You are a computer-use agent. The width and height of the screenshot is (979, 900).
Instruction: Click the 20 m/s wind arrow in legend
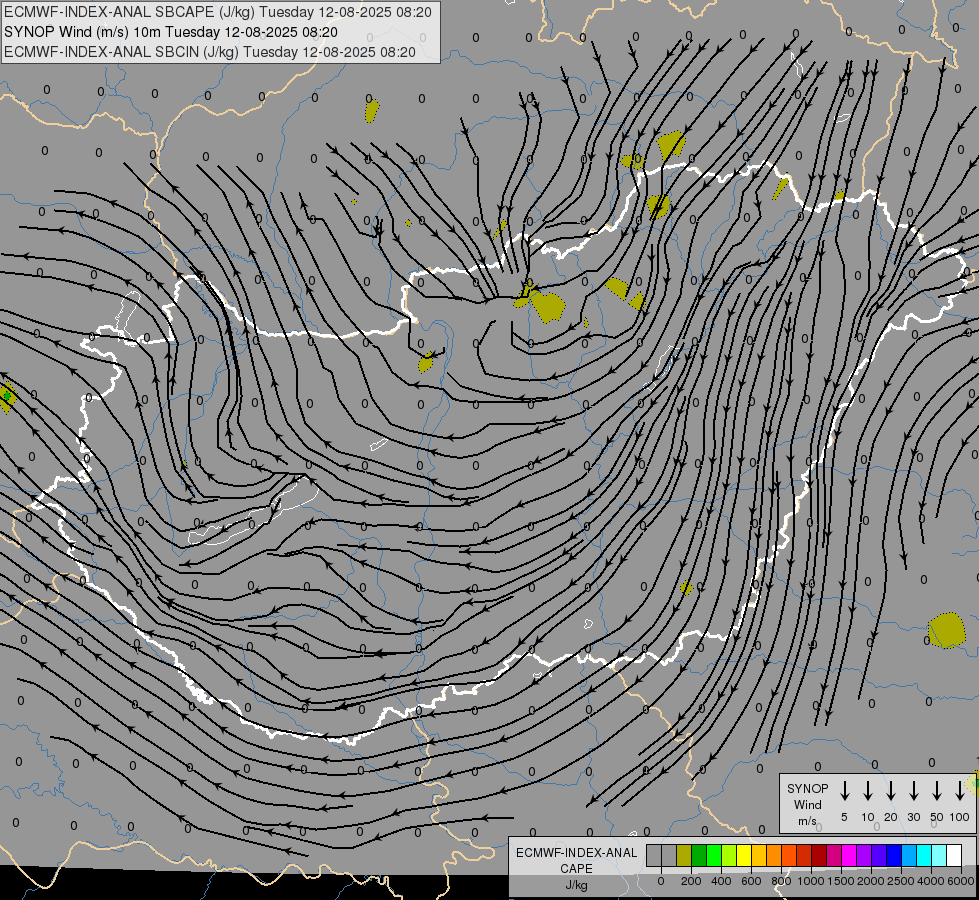coord(891,791)
